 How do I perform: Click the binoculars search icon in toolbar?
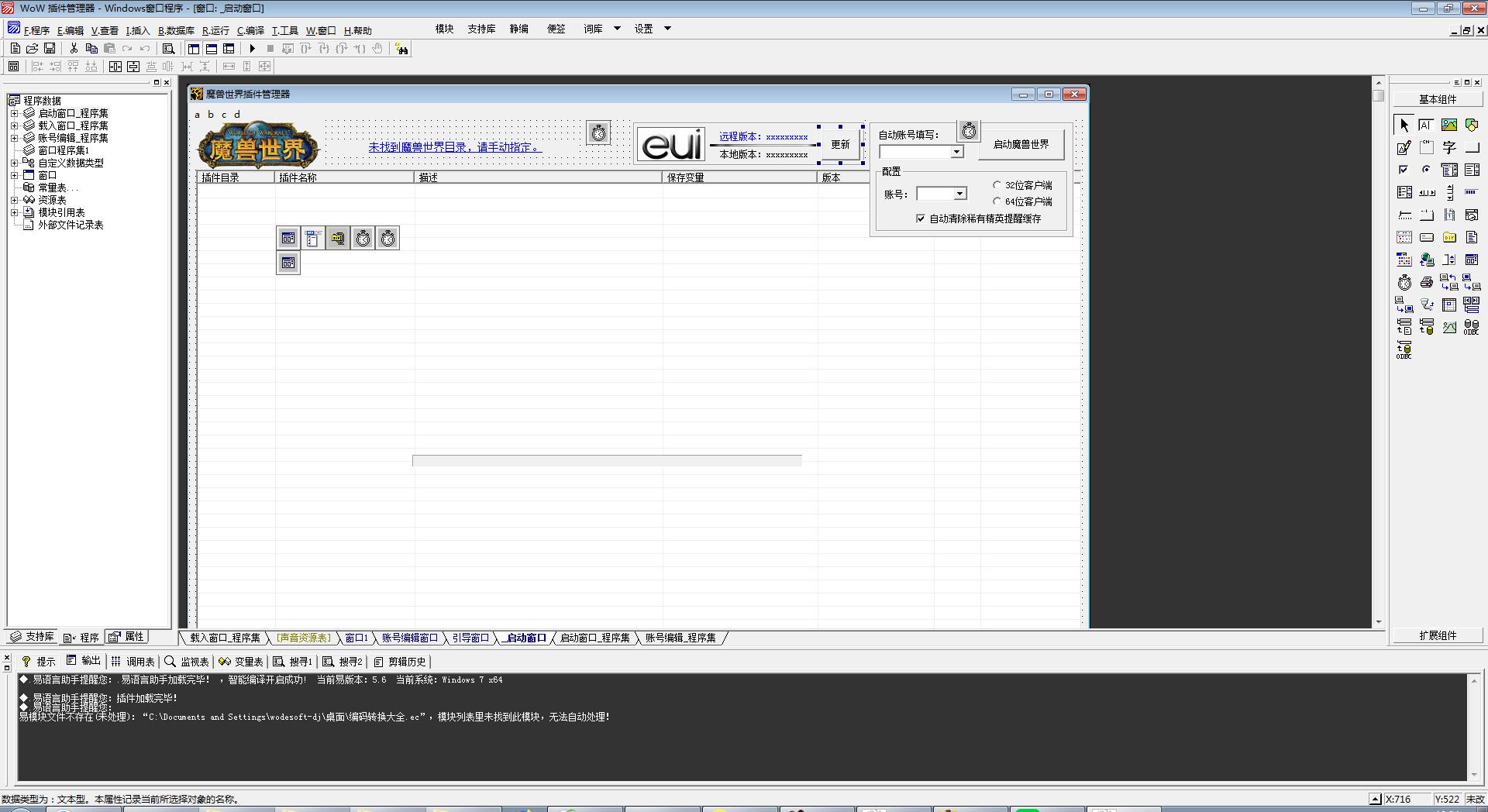(401, 49)
